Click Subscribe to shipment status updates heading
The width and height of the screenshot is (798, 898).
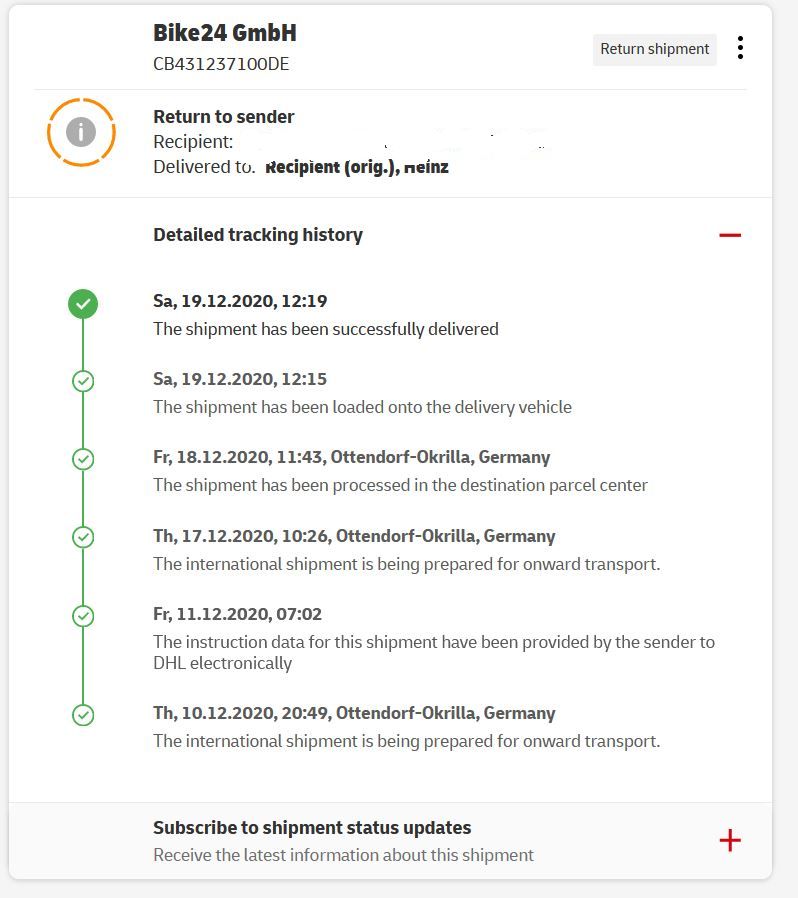point(312,828)
